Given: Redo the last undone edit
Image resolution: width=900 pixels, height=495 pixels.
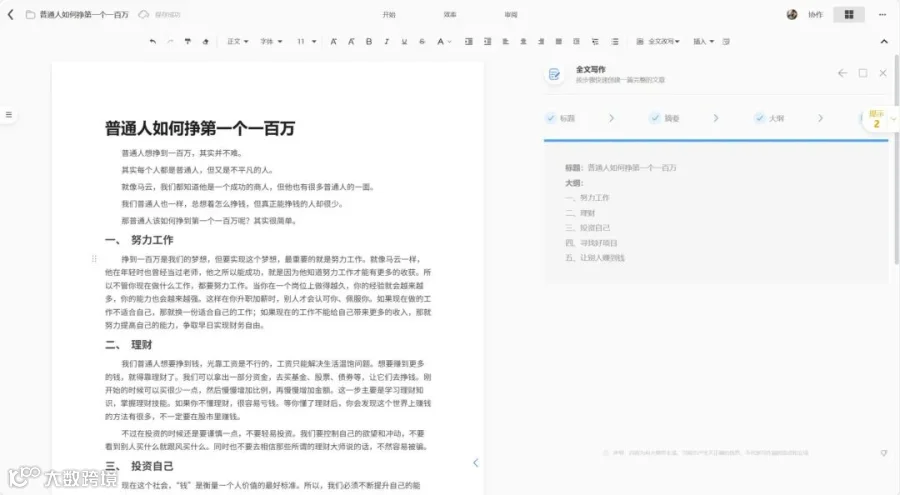Looking at the screenshot, I should 170,41.
